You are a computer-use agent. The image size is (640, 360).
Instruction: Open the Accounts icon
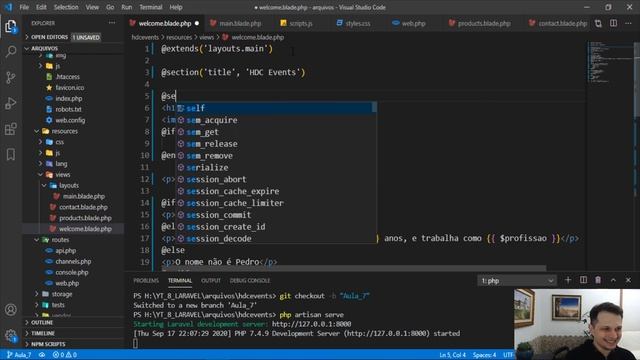click(x=11, y=310)
